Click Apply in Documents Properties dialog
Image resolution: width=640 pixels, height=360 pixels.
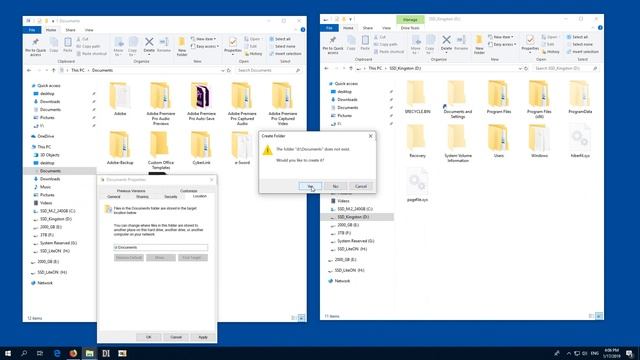tap(203, 337)
